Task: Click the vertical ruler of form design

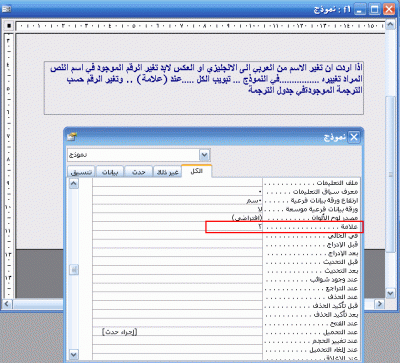Action: 9,165
